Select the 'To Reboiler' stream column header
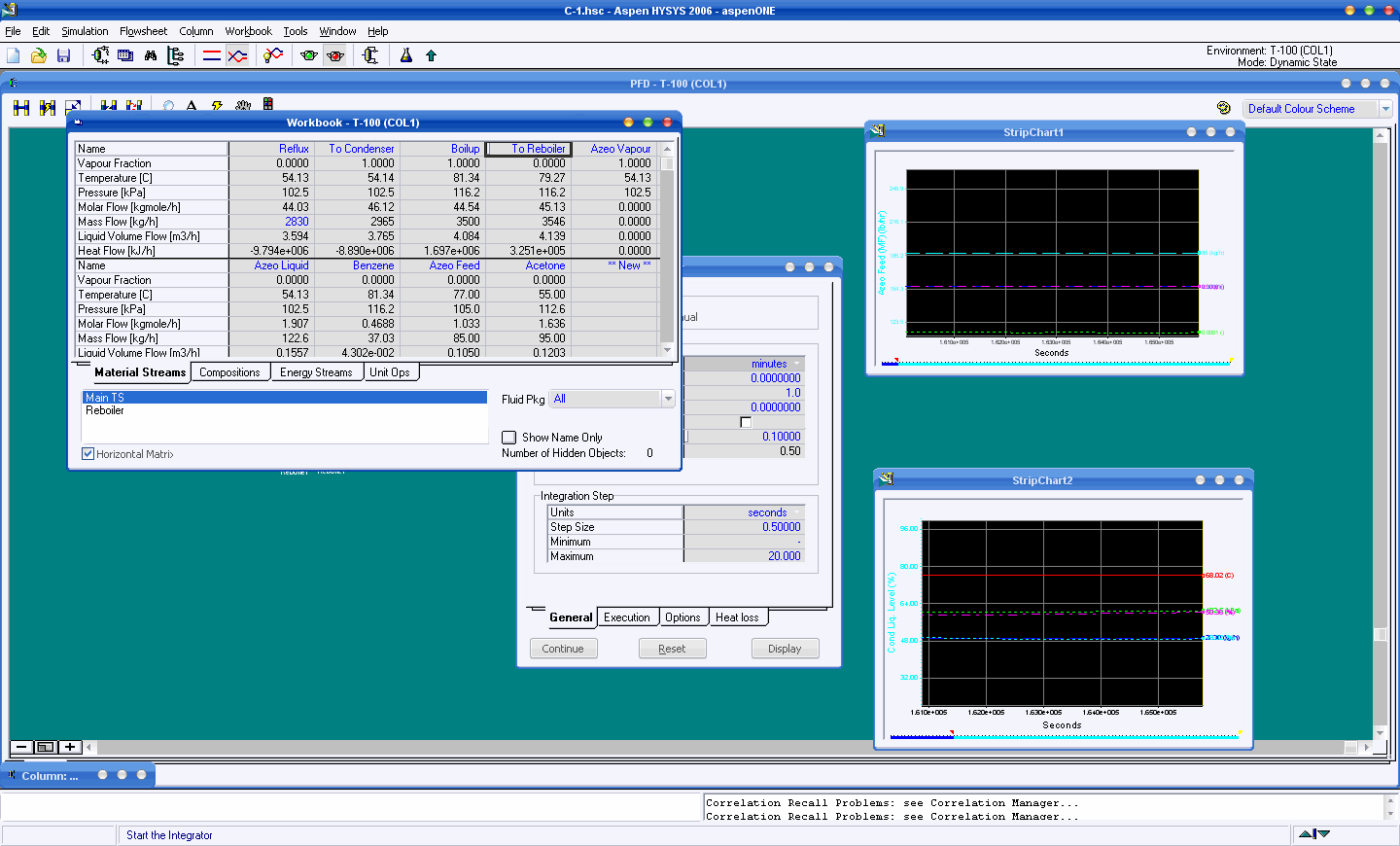 pos(528,149)
